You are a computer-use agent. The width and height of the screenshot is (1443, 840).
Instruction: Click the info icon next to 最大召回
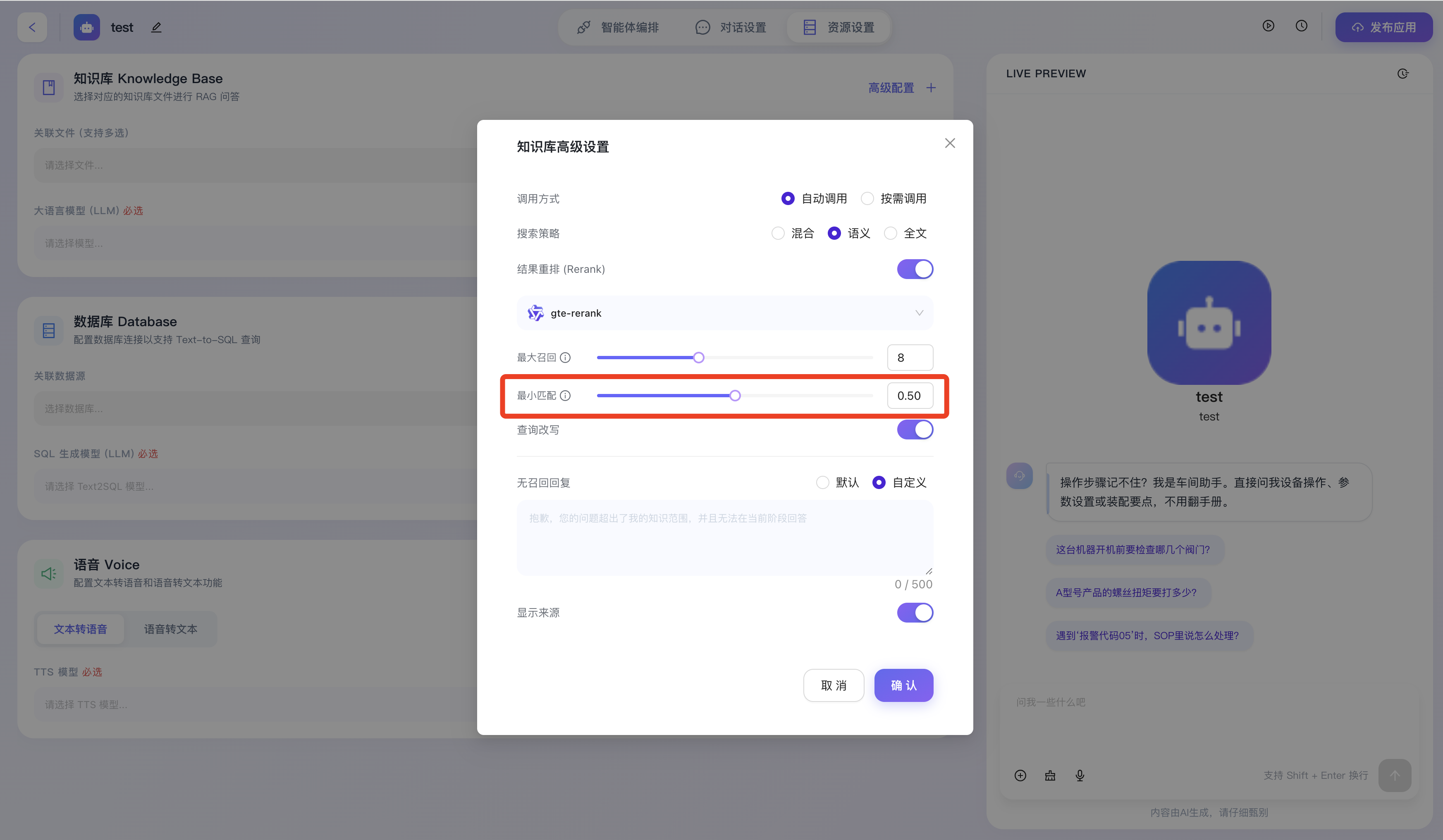(x=565, y=358)
